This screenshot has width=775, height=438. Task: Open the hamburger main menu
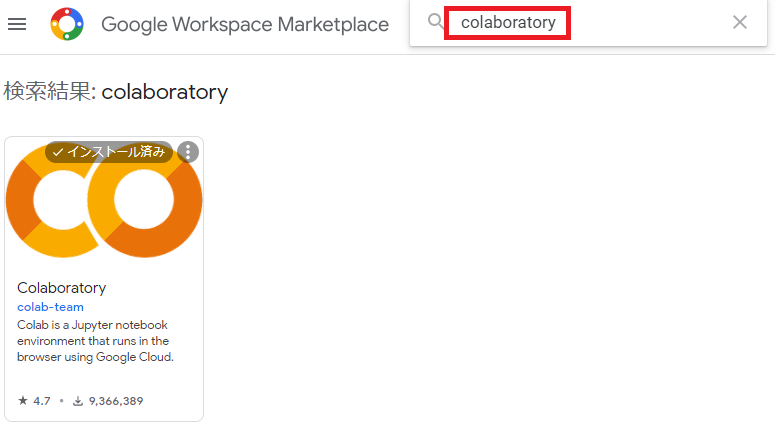click(17, 24)
